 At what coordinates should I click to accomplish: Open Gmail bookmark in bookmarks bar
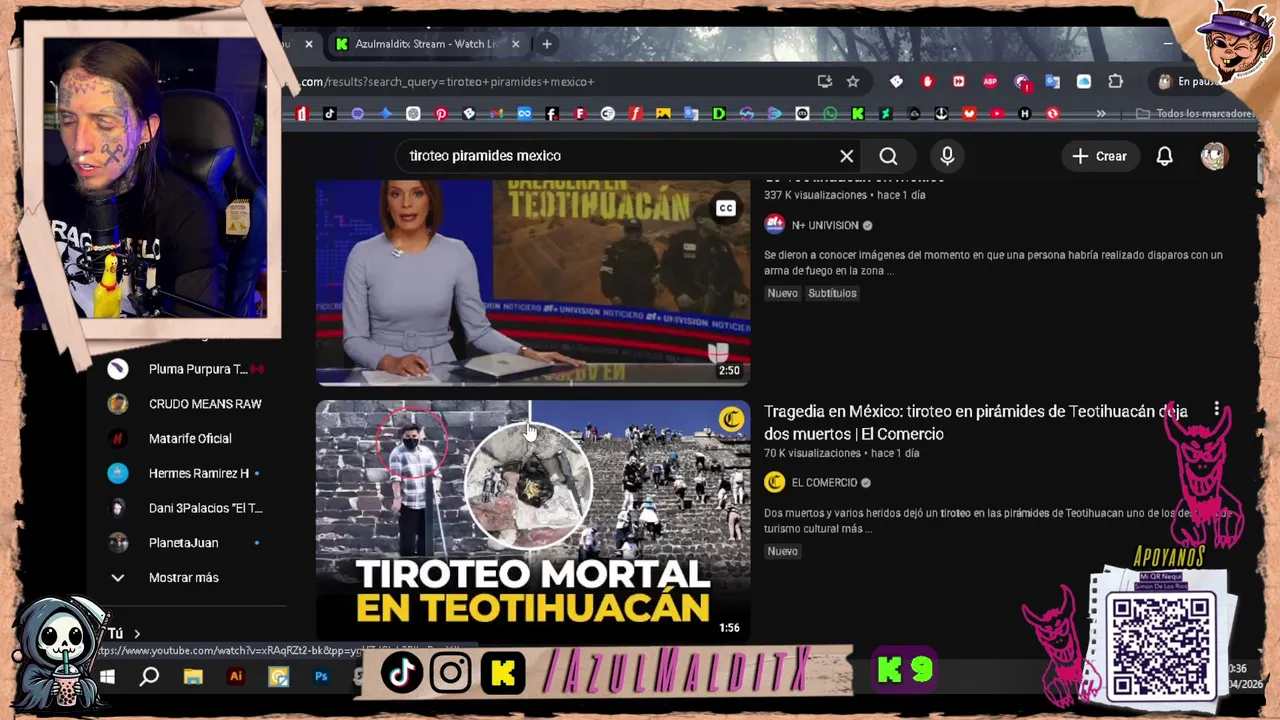click(496, 114)
